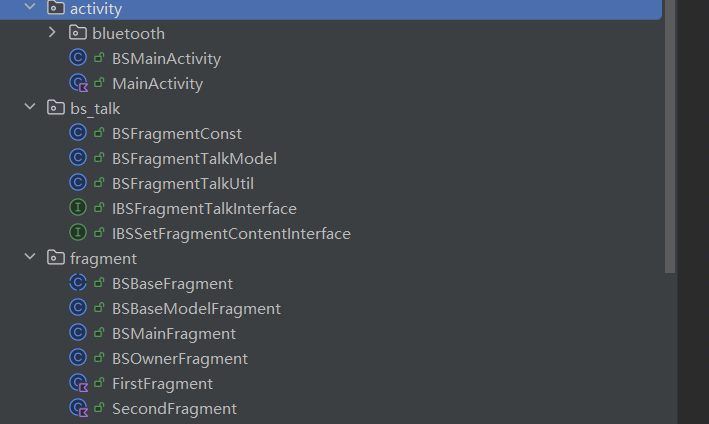Screen dimensions: 709x424
Task: Click the SecondFragment Kotlin class icon
Action: point(78,409)
